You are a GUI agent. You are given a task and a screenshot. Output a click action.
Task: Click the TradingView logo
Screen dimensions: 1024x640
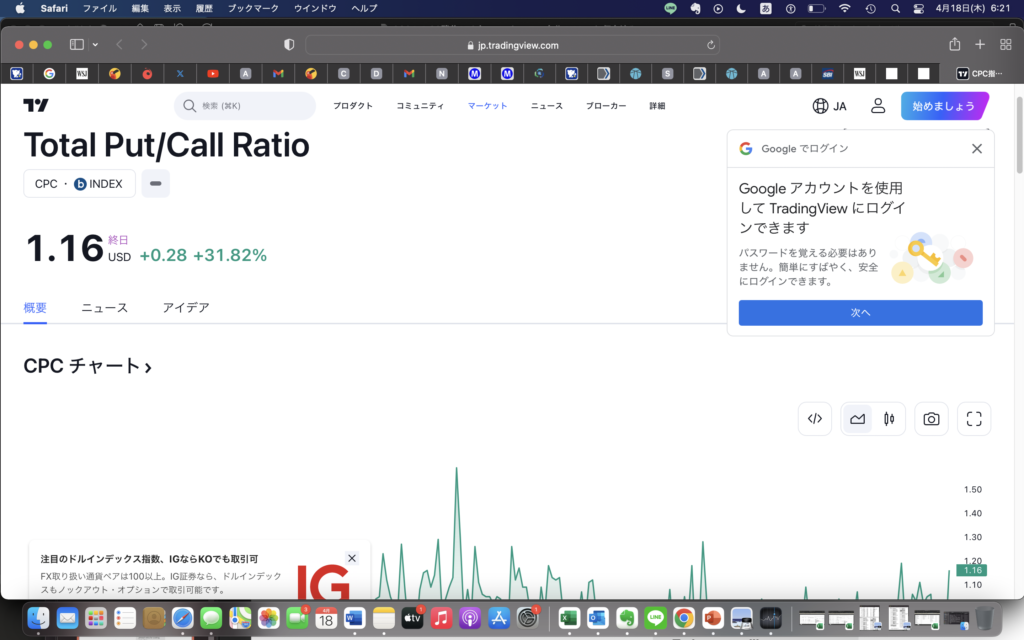(36, 106)
